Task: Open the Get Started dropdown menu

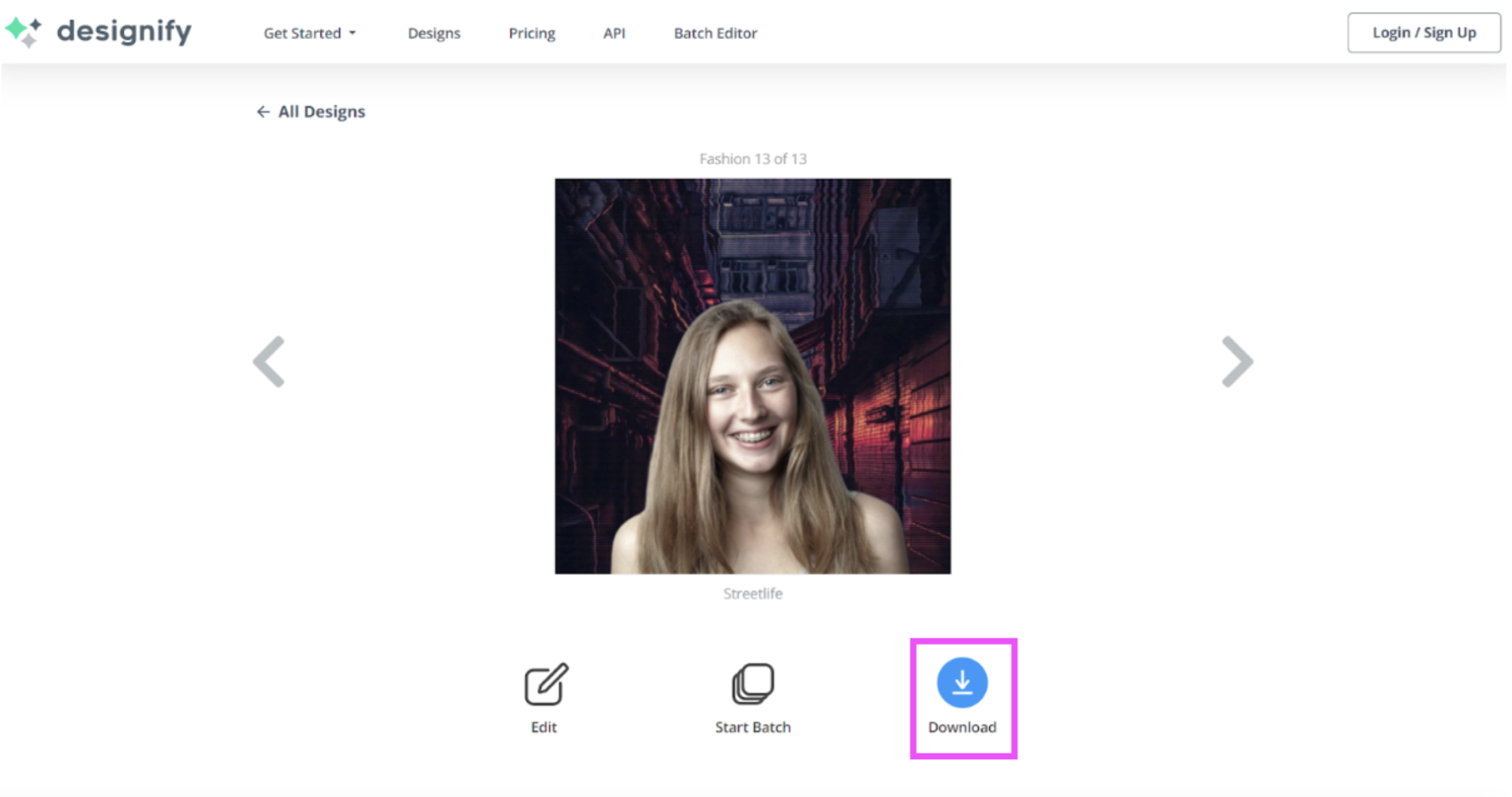Action: point(310,33)
